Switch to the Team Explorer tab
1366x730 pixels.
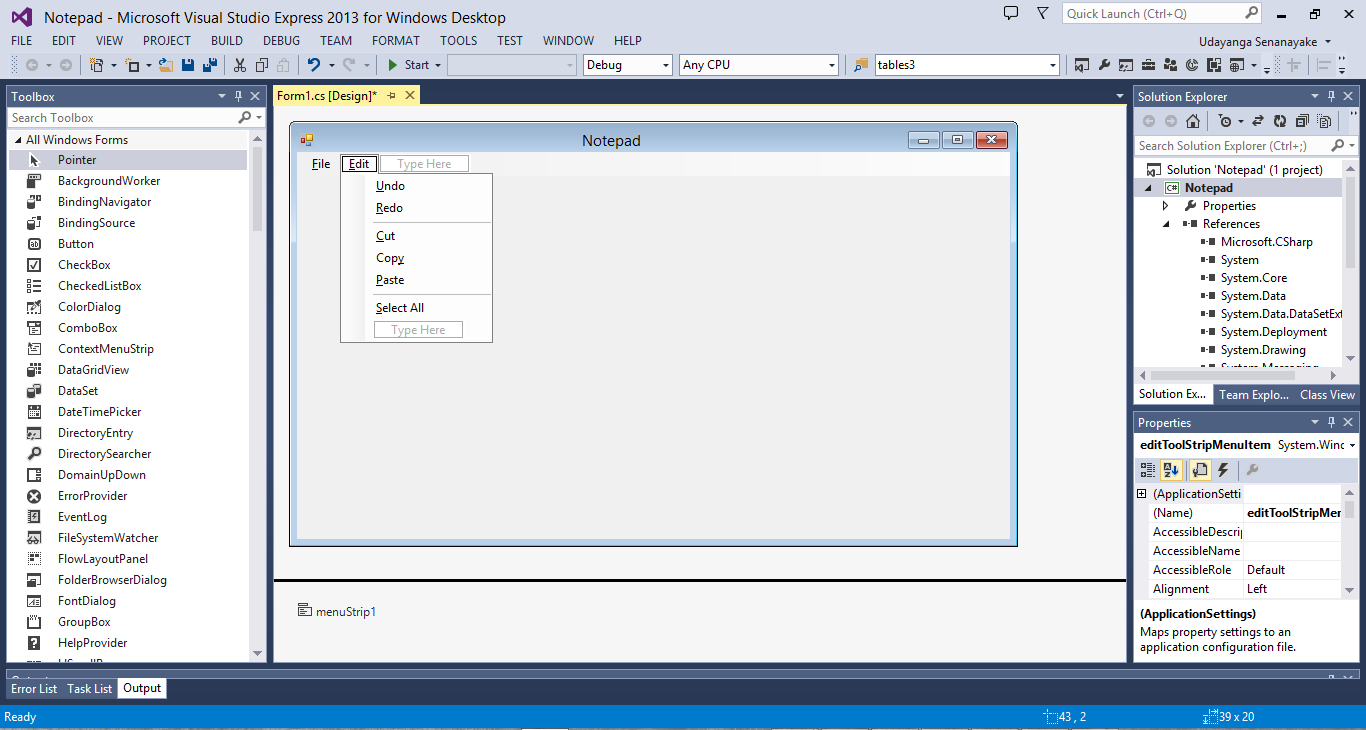[1253, 394]
